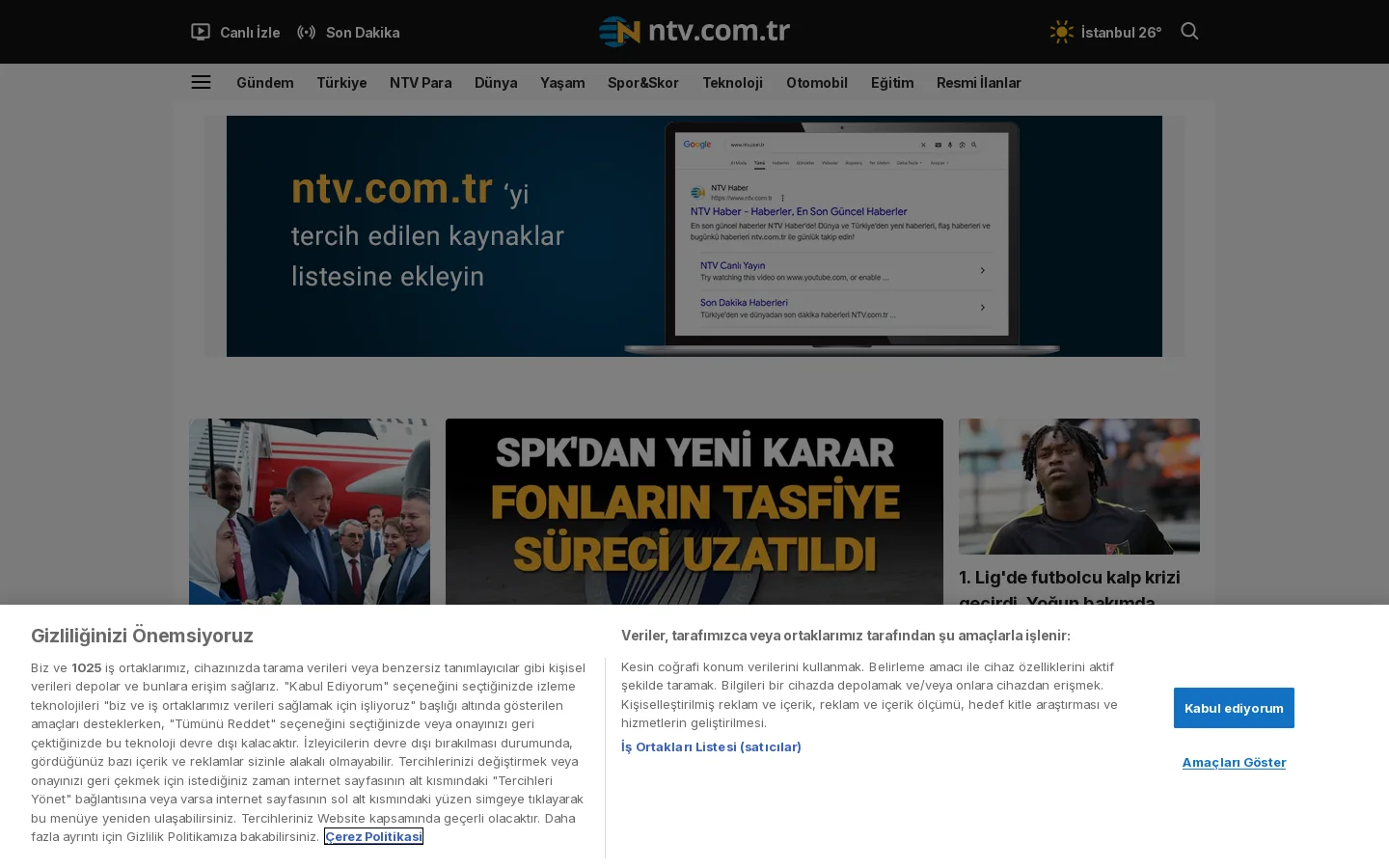1389x868 pixels.
Task: Go to Otomobil section
Action: click(817, 83)
